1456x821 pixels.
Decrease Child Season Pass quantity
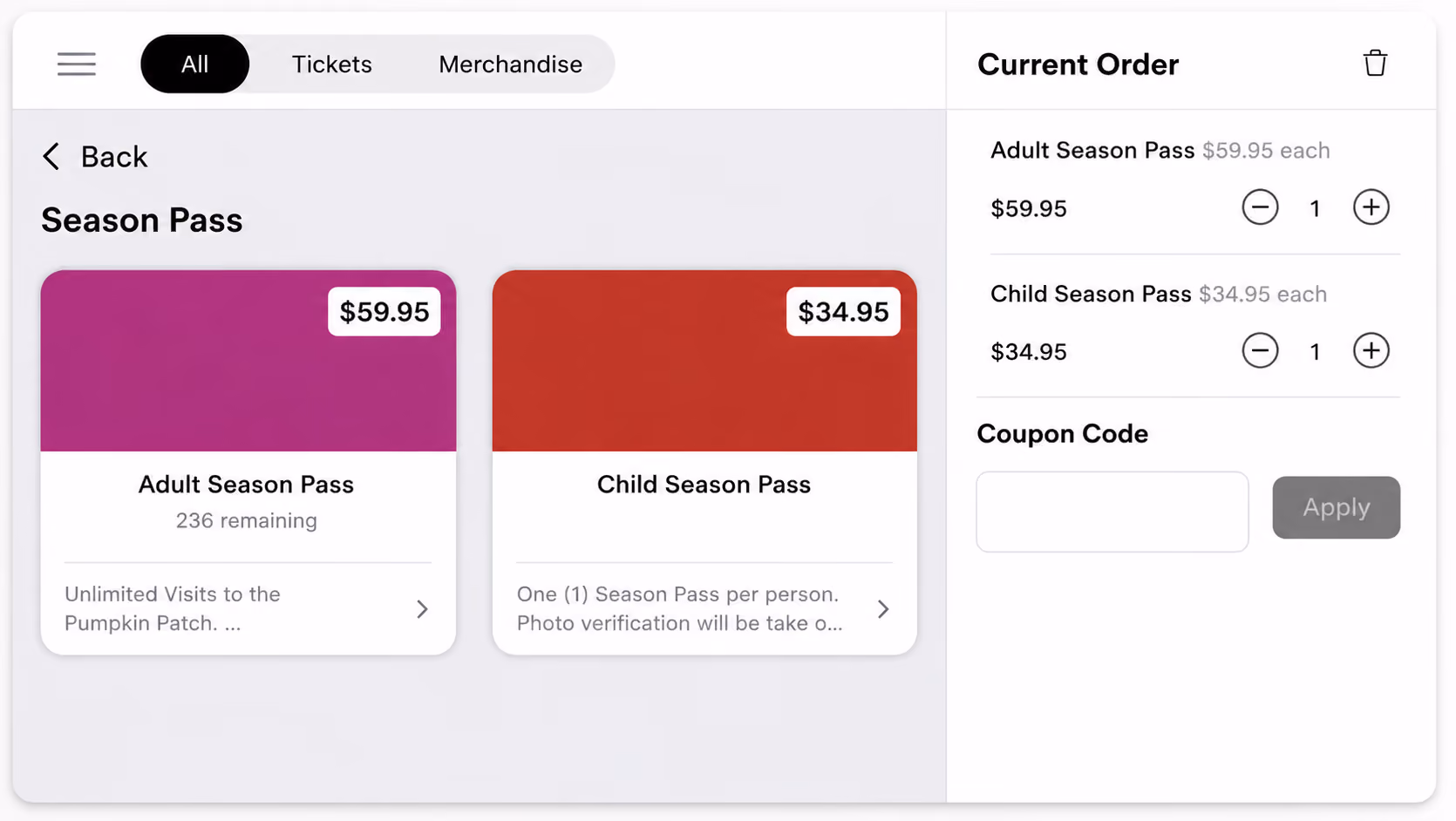pos(1260,351)
